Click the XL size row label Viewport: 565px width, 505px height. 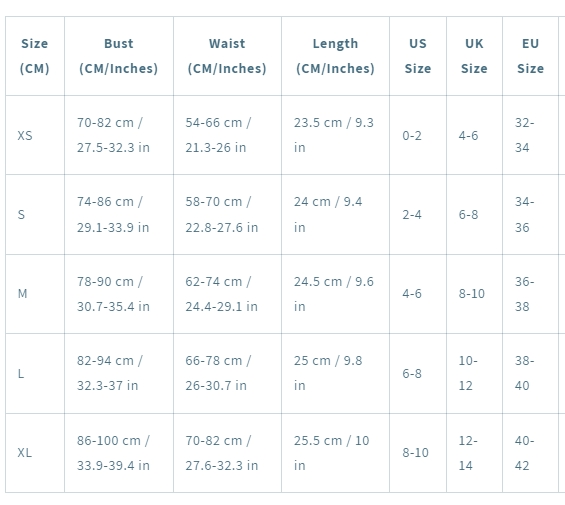[35, 453]
